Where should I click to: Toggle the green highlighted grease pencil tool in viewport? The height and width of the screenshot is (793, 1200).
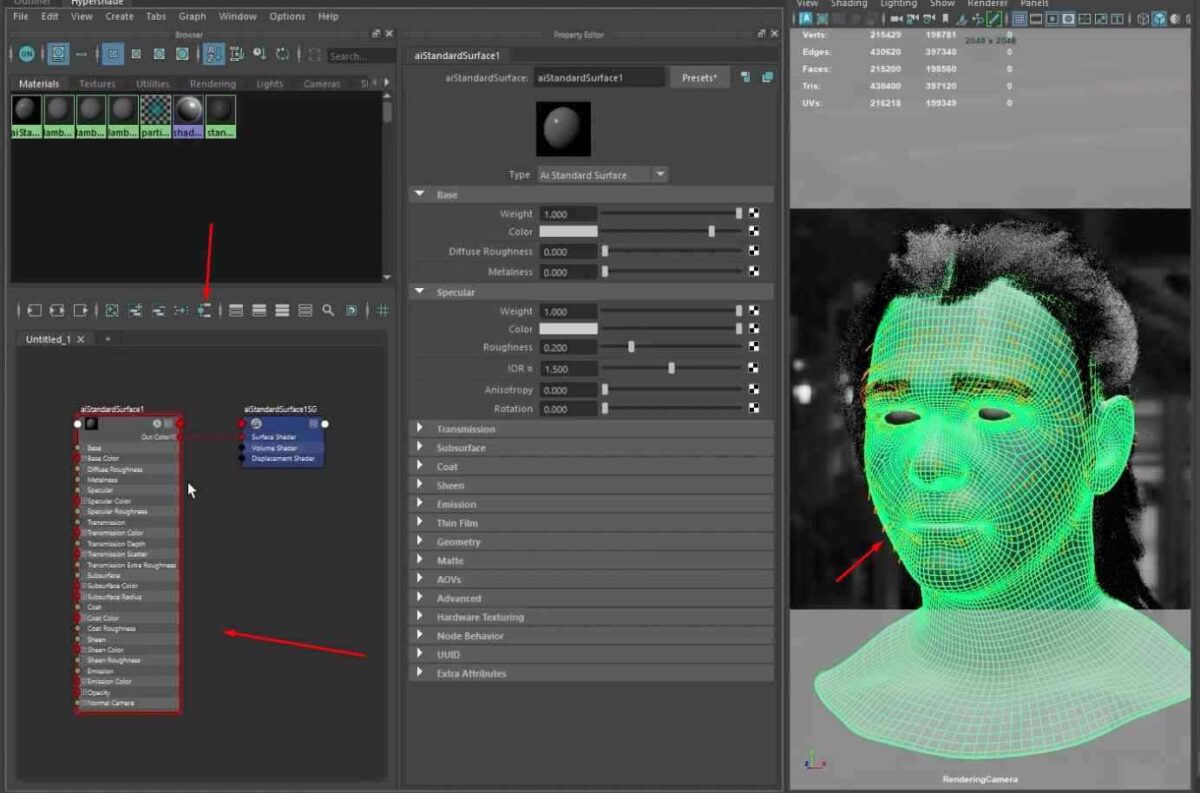[993, 19]
